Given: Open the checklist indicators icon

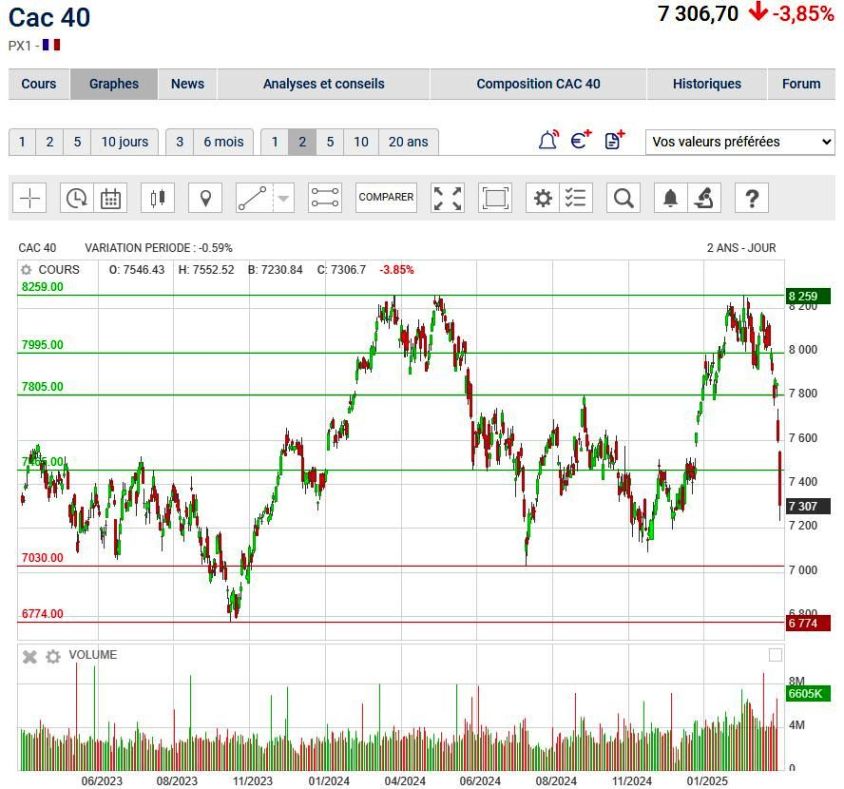Looking at the screenshot, I should pyautogui.click(x=576, y=198).
